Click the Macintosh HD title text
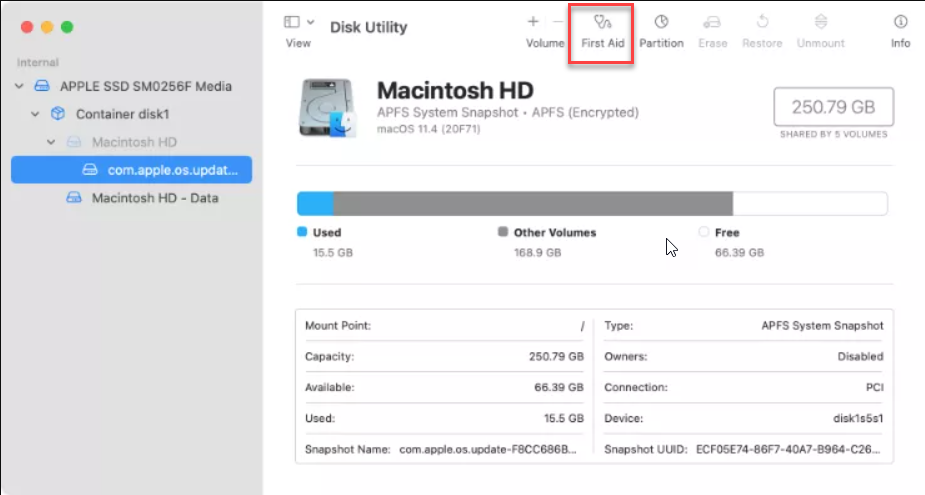Screen dimensions: 925x495 (455, 90)
